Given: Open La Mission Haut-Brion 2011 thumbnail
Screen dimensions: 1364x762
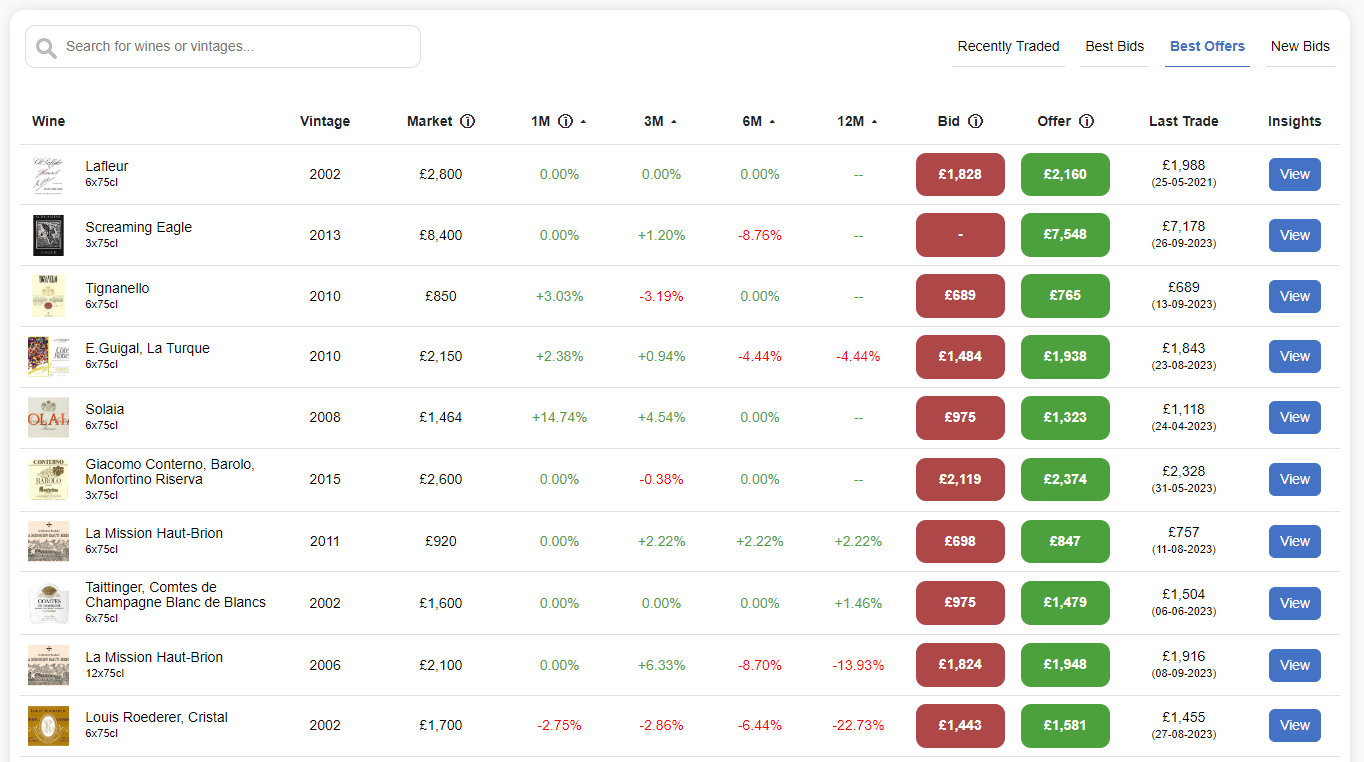Looking at the screenshot, I should 48,541.
